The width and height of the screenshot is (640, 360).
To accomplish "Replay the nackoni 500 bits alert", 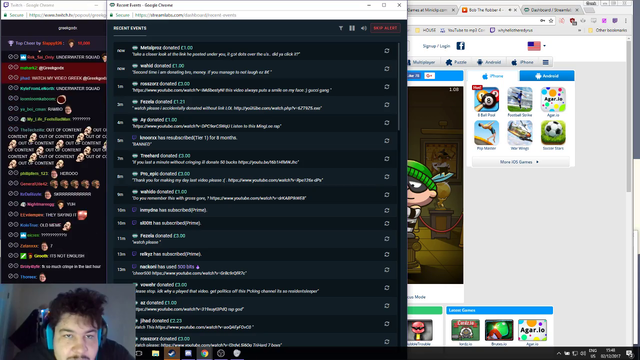I will click(387, 269).
